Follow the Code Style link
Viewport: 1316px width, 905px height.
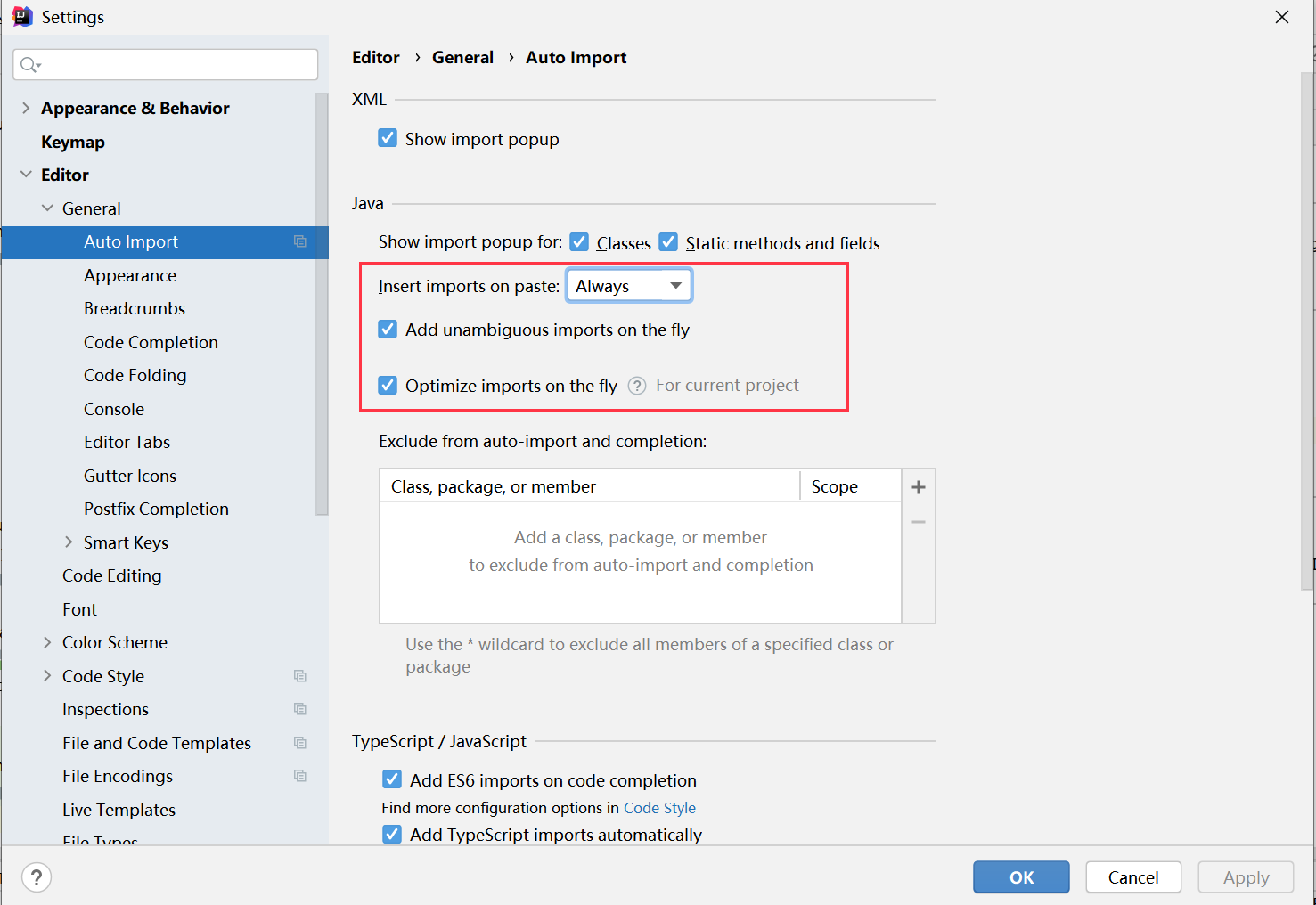pyautogui.click(x=659, y=808)
